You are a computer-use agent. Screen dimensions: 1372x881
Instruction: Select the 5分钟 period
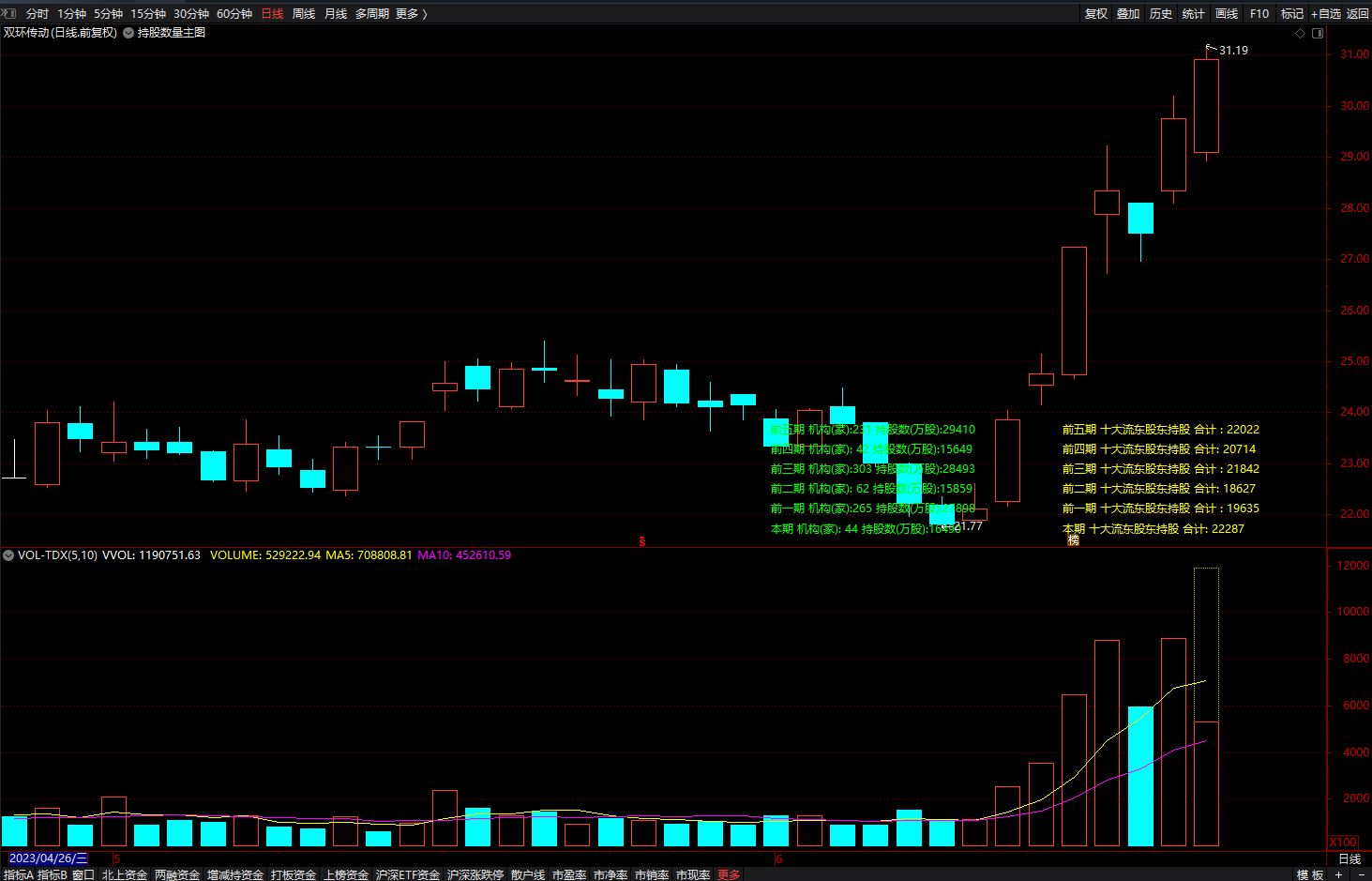pyautogui.click(x=109, y=14)
